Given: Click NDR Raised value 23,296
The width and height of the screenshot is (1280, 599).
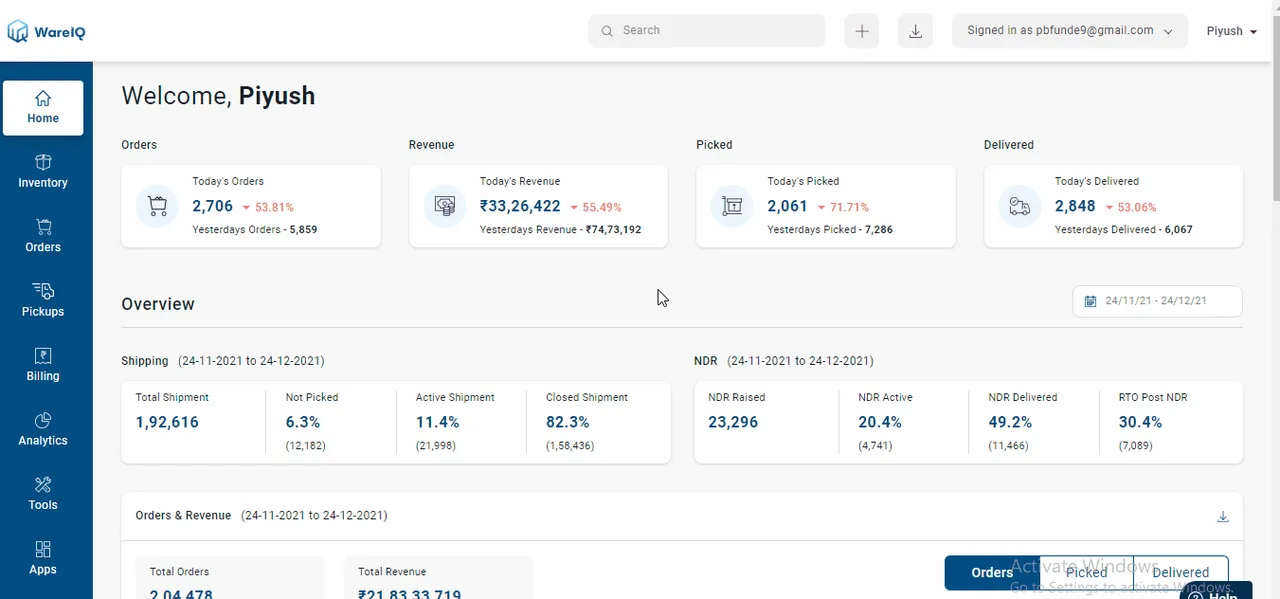Looking at the screenshot, I should (733, 422).
